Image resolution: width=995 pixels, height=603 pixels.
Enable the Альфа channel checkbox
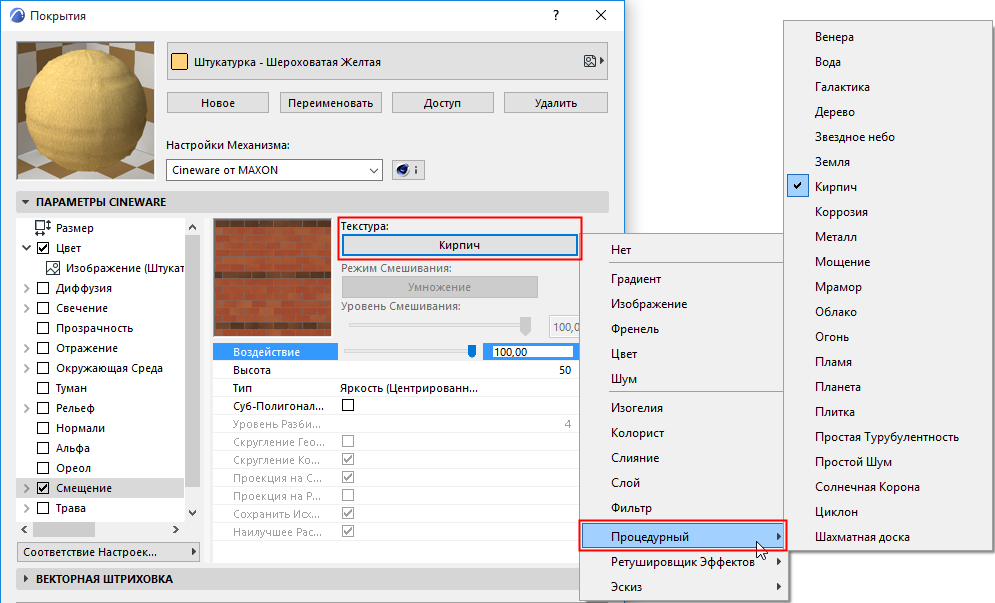(x=43, y=448)
